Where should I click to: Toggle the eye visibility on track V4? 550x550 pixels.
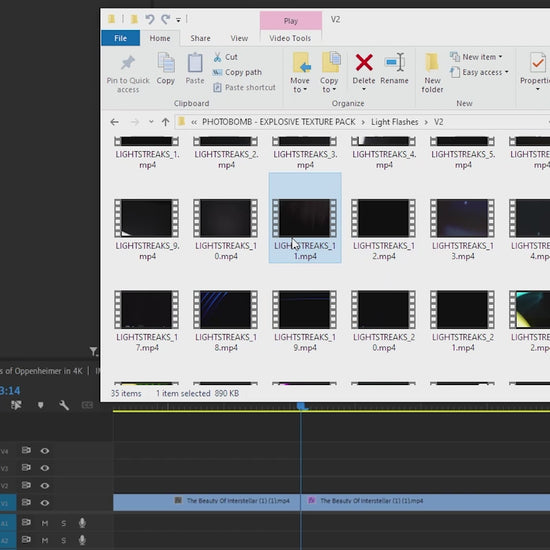[45, 450]
